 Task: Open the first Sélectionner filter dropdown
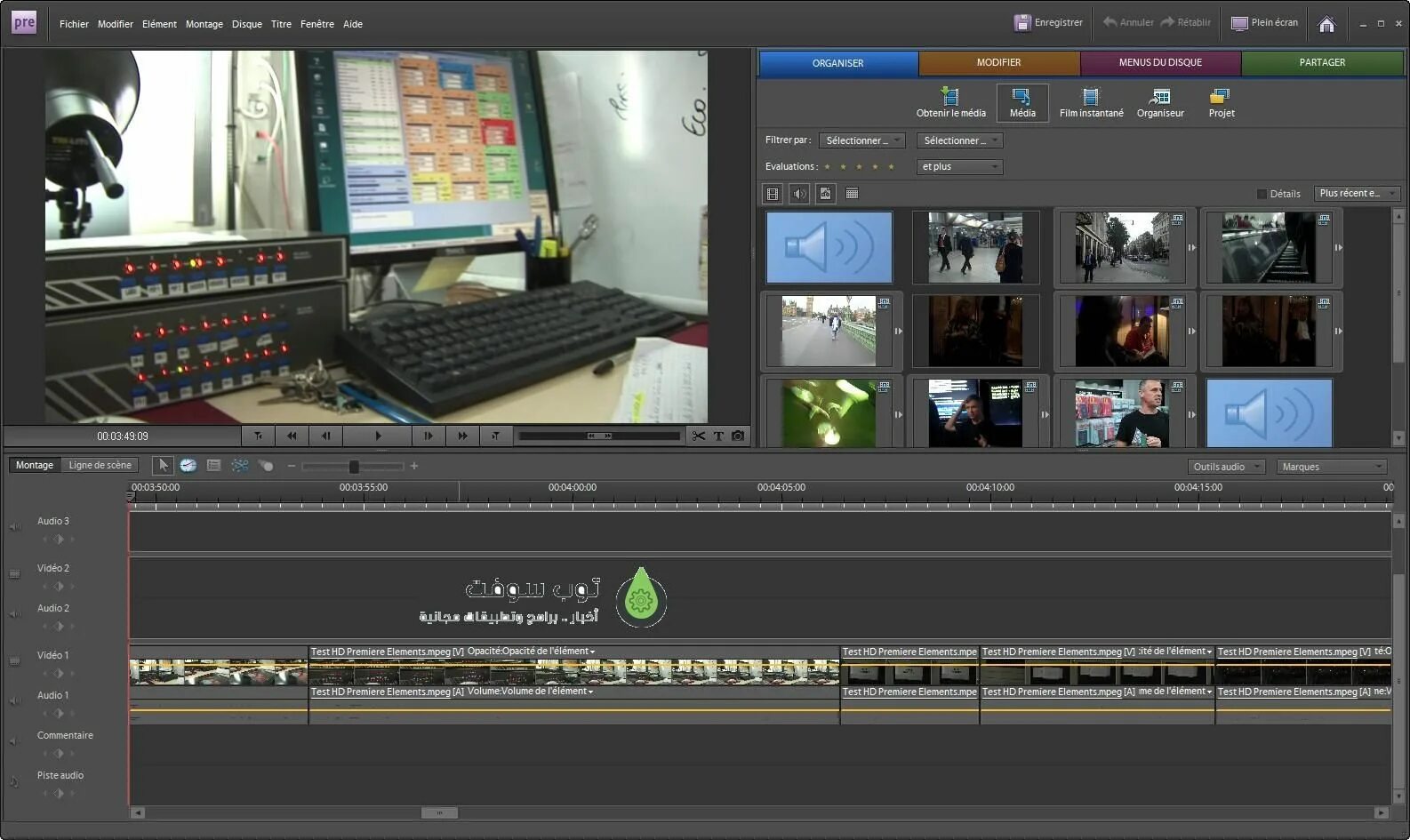coord(862,140)
